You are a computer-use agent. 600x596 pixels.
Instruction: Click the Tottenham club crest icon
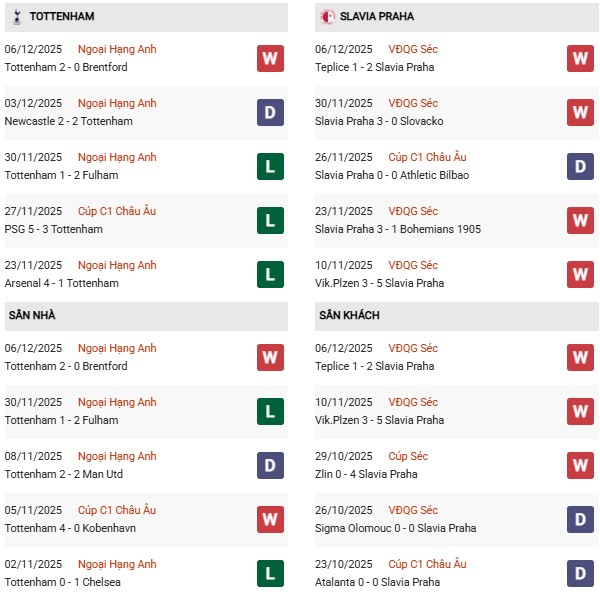tap(16, 17)
